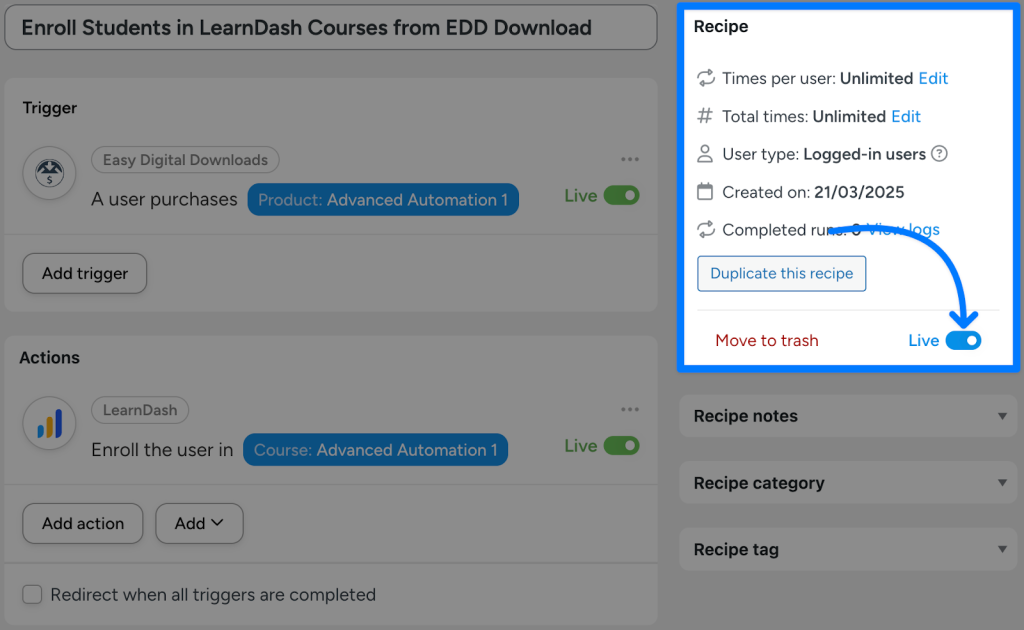Click the User type person icon

pos(706,154)
